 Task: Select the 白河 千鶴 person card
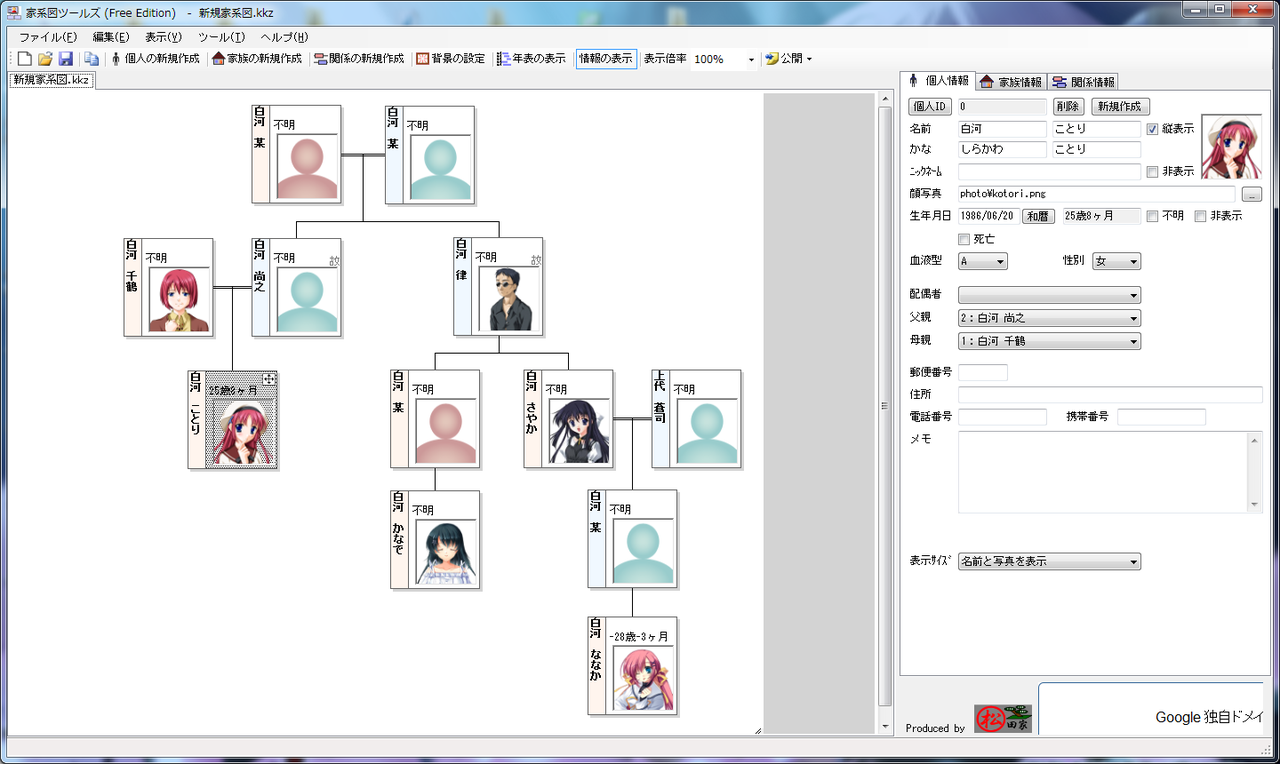pyautogui.click(x=169, y=287)
